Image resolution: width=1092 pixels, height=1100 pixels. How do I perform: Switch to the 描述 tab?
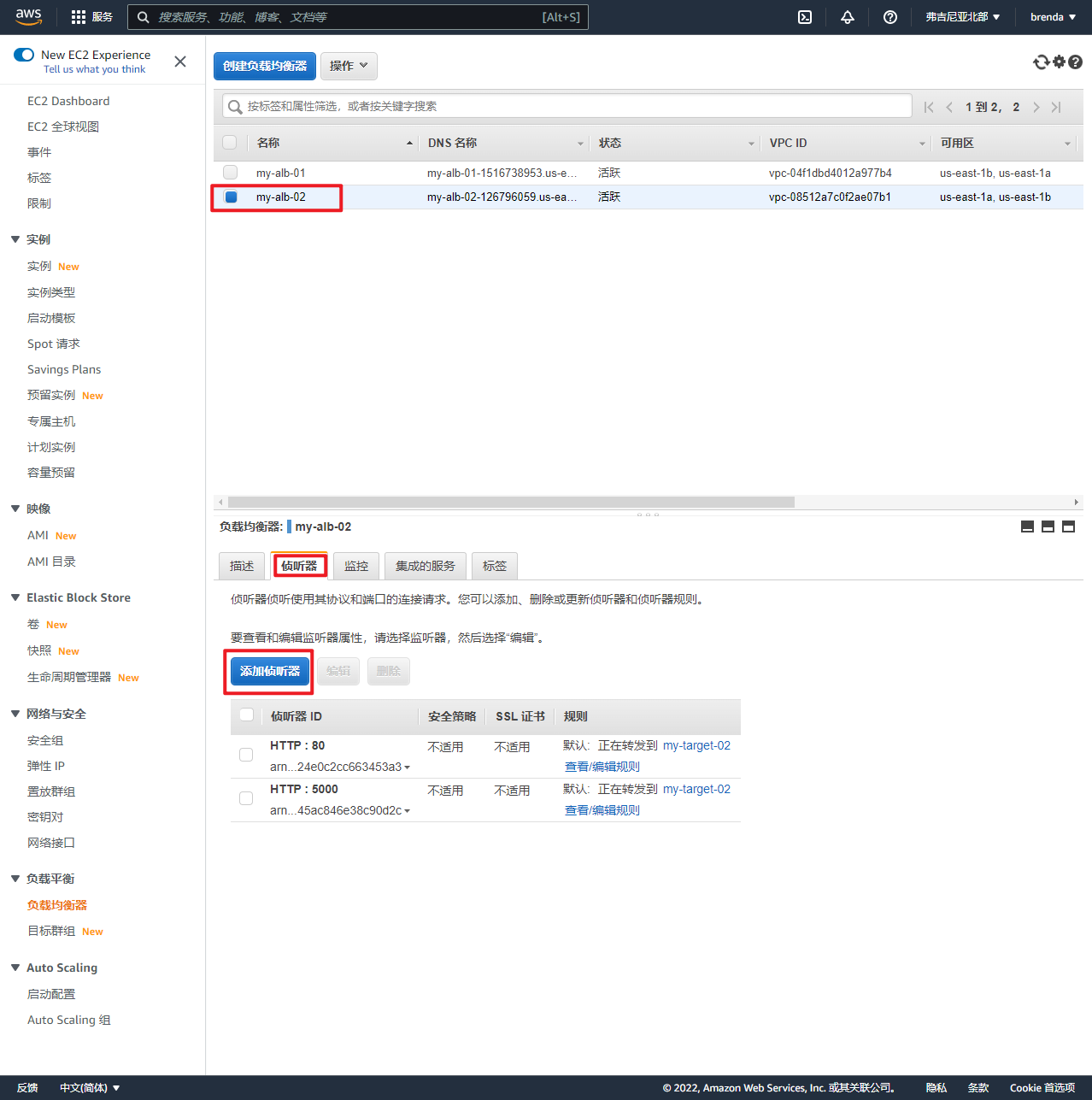pyautogui.click(x=242, y=566)
